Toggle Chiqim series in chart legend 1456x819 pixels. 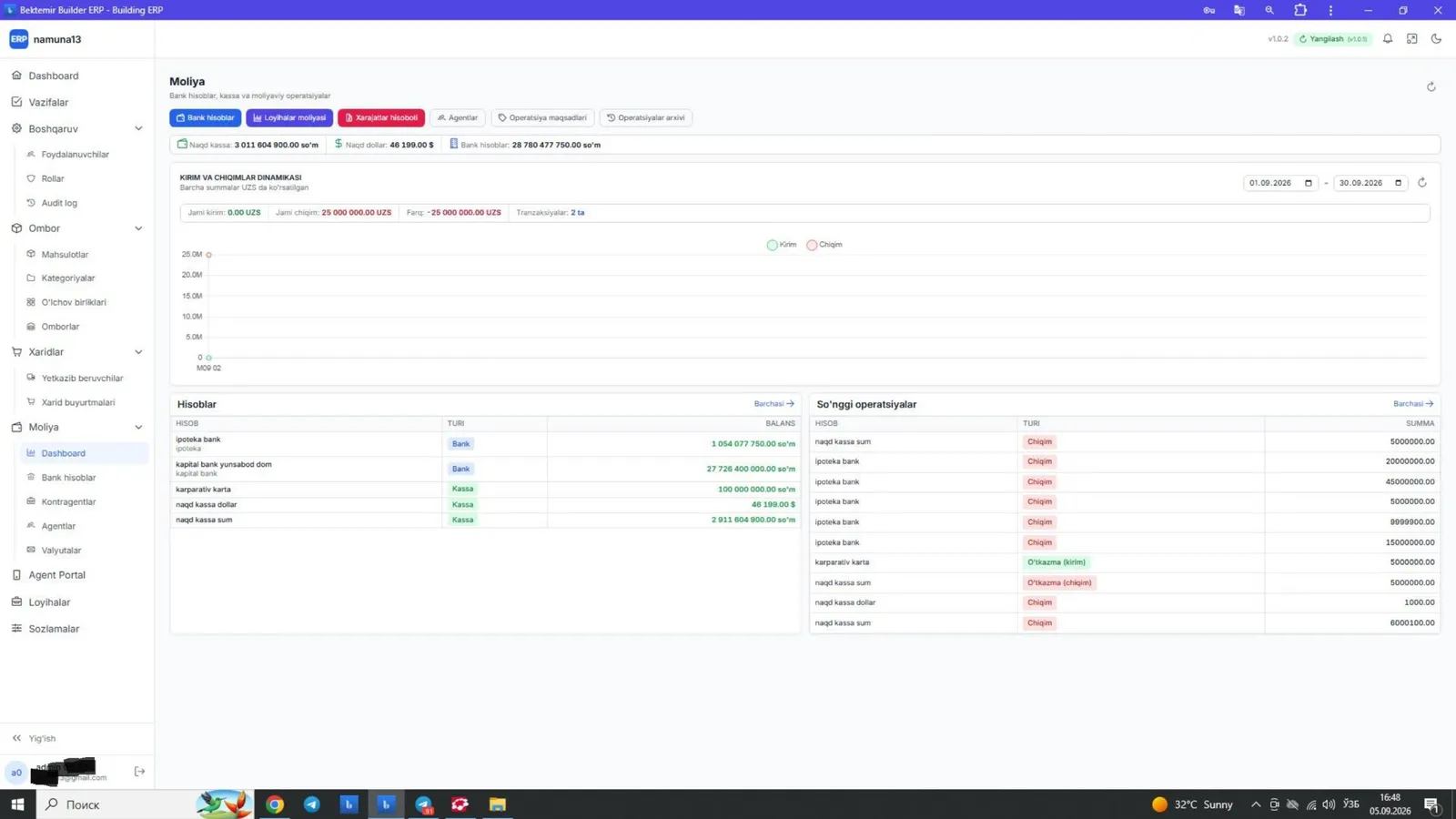point(824,245)
